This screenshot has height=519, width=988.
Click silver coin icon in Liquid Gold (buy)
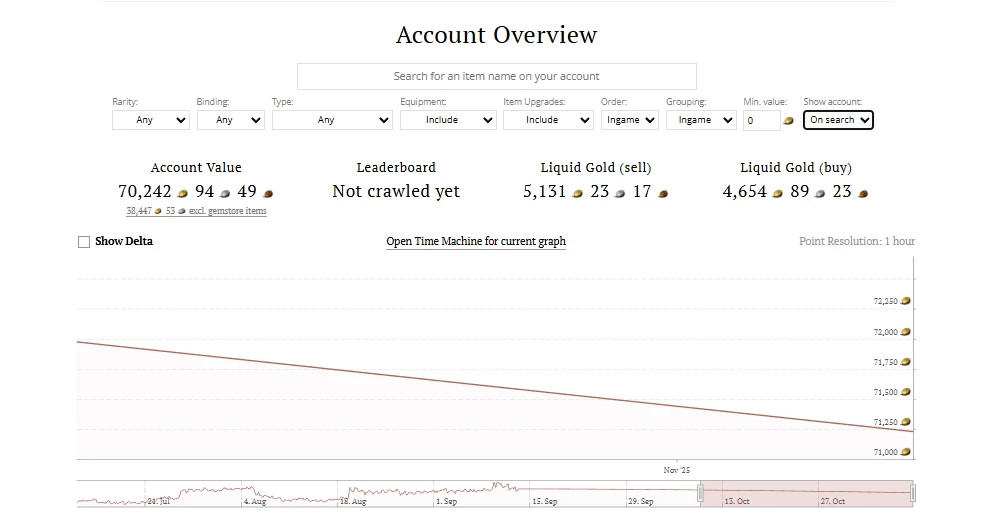pyautogui.click(x=820, y=193)
